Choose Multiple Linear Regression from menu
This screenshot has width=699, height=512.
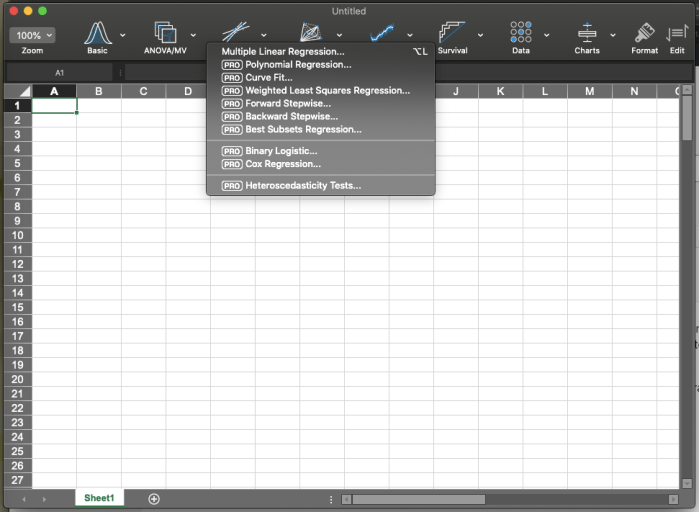[x=283, y=51]
